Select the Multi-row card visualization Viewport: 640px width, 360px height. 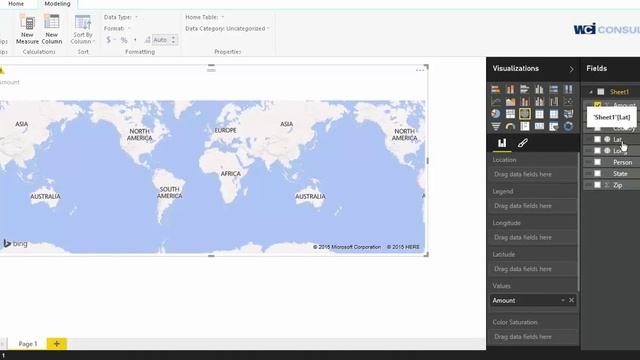coord(525,127)
